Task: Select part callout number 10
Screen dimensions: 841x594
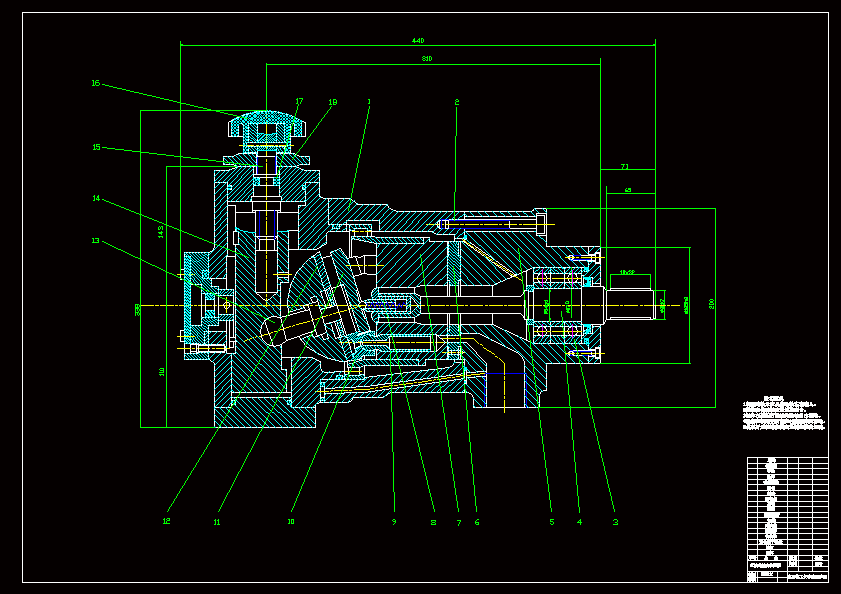Action: (291, 521)
